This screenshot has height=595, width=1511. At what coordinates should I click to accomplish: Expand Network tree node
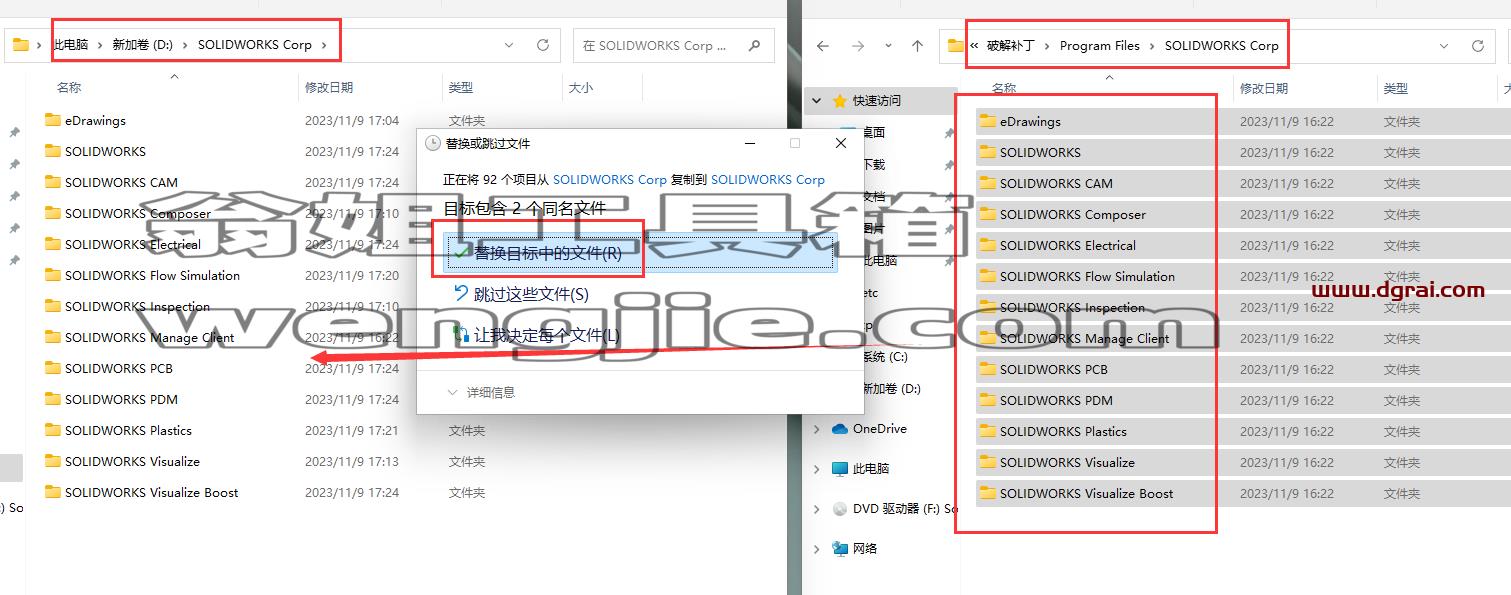pyautogui.click(x=817, y=549)
